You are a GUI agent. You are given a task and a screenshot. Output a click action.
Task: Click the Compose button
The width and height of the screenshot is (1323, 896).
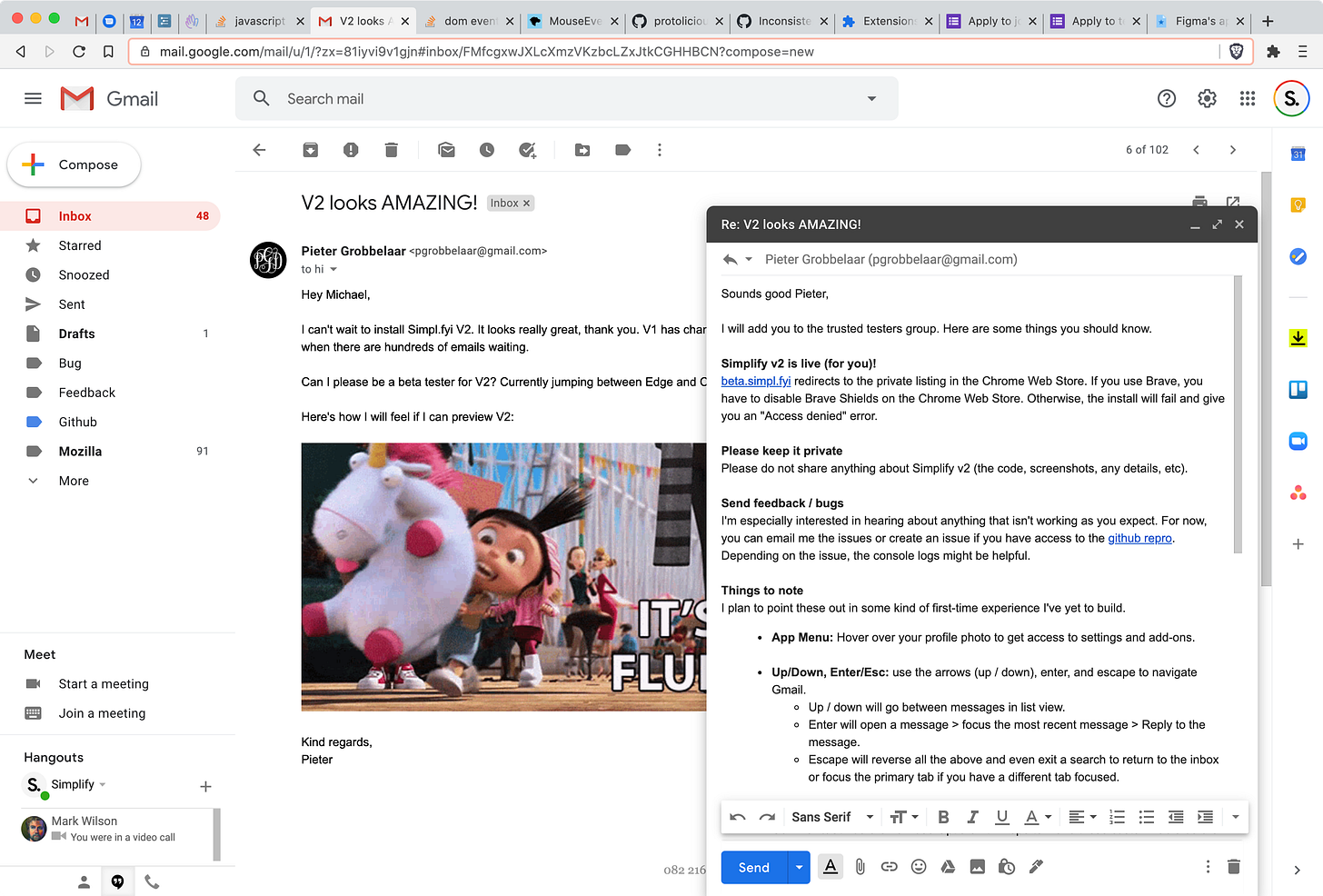74,164
